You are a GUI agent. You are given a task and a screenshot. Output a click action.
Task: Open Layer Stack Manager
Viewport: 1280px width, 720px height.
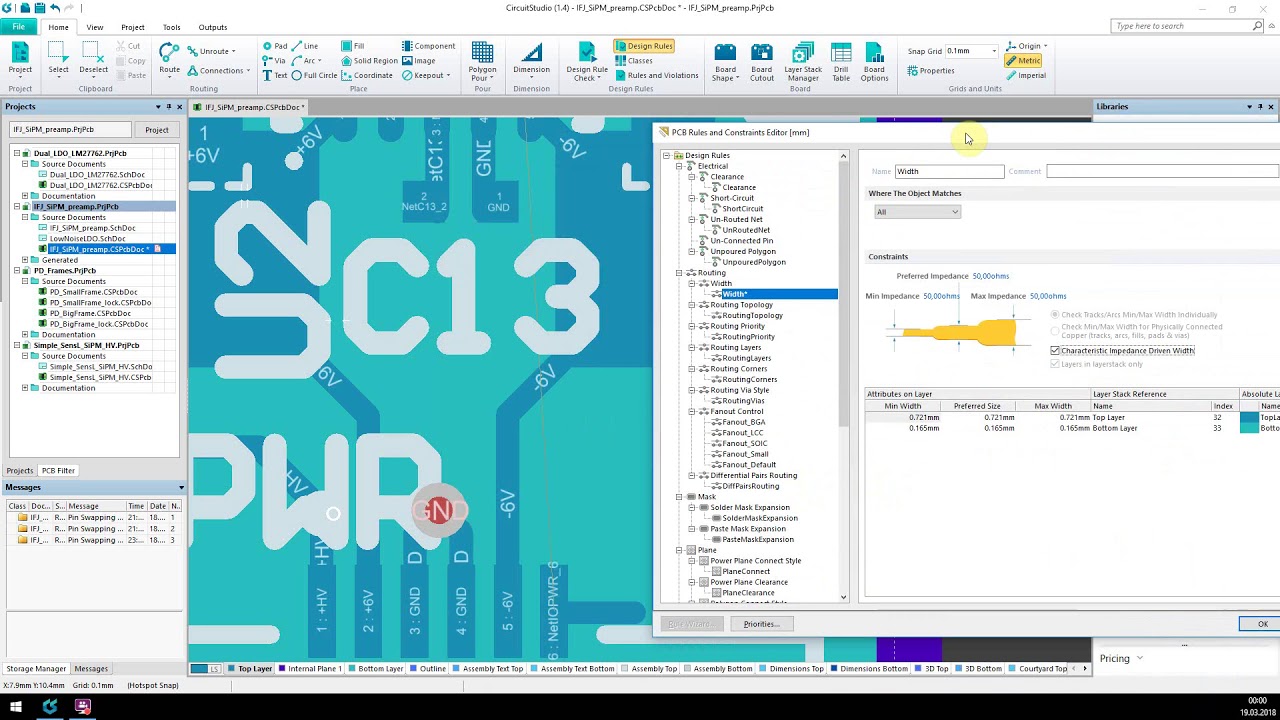point(803,62)
